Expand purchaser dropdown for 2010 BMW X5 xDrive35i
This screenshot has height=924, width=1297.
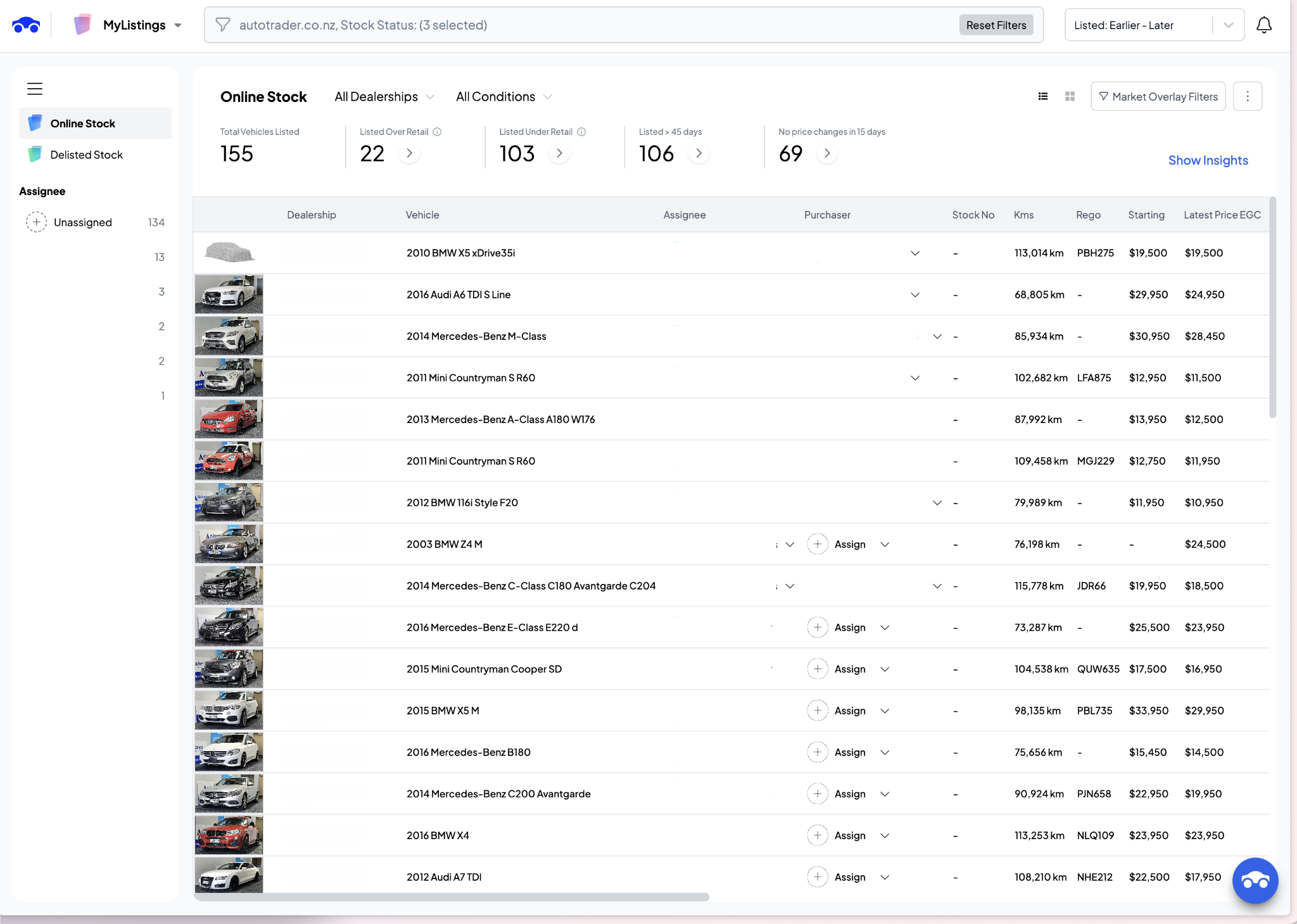click(x=915, y=253)
